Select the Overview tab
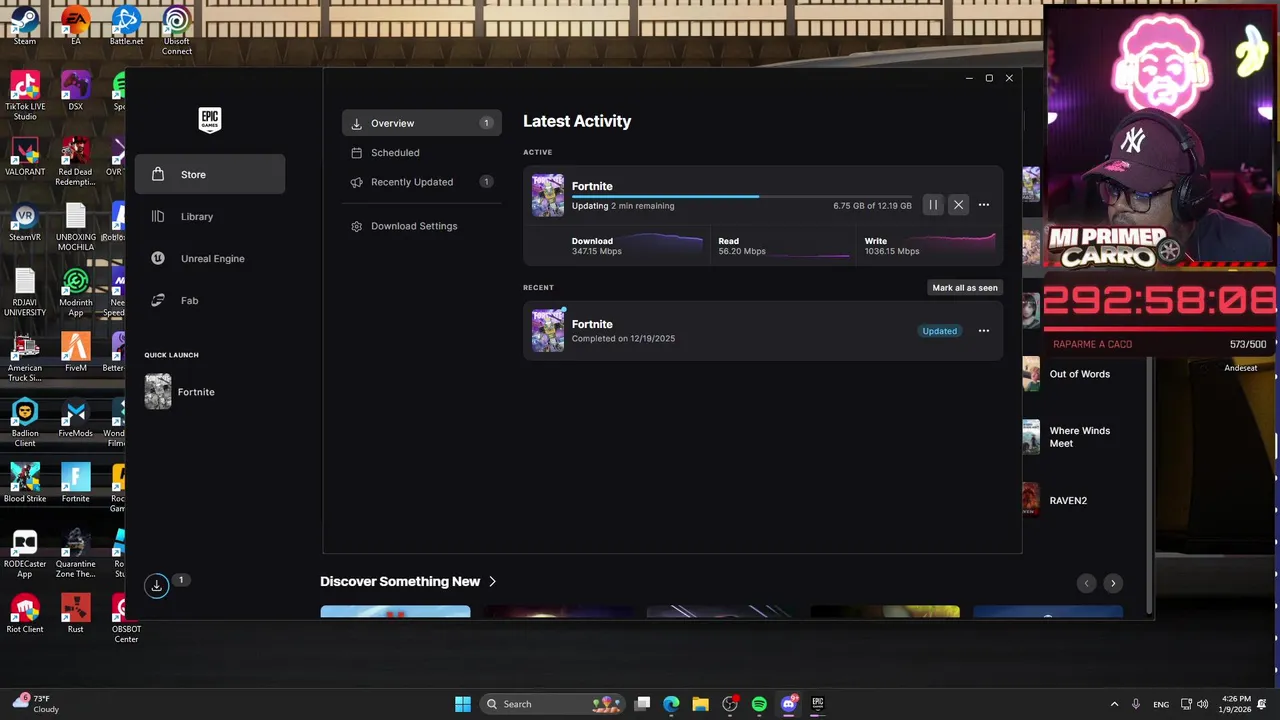This screenshot has width=1280, height=720. click(x=421, y=123)
